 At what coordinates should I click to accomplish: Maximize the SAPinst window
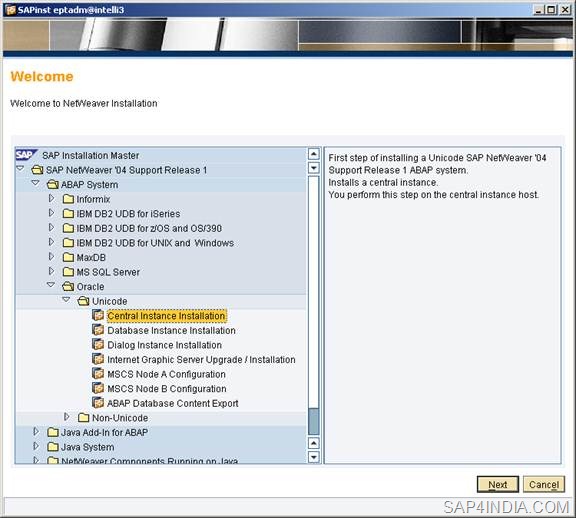551,10
